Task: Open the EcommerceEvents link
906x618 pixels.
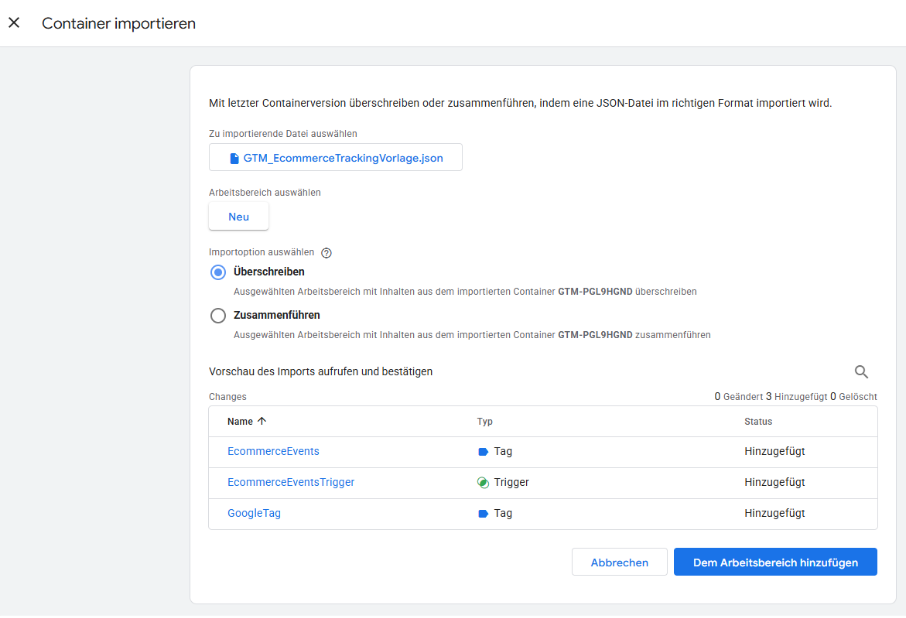Action: coord(273,452)
